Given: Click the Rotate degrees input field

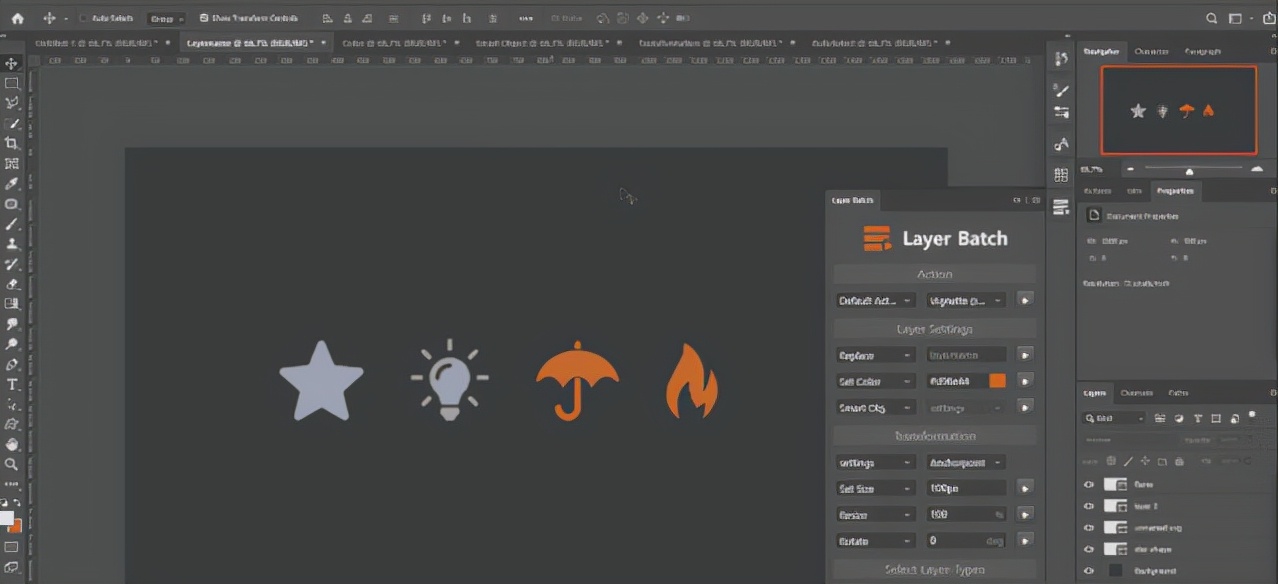Looking at the screenshot, I should coord(965,540).
